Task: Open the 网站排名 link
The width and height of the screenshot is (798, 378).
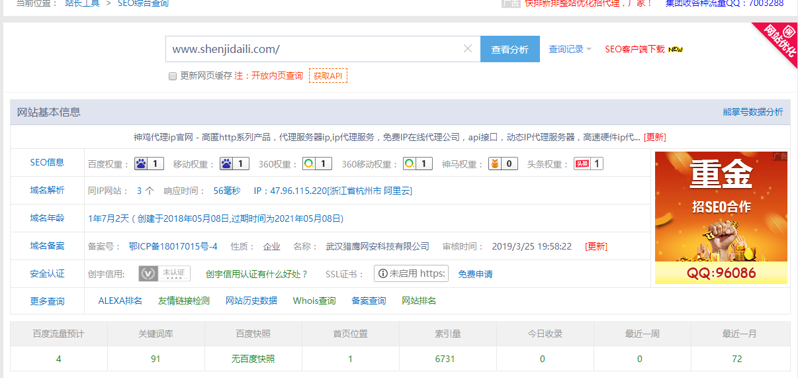Action: 419,301
